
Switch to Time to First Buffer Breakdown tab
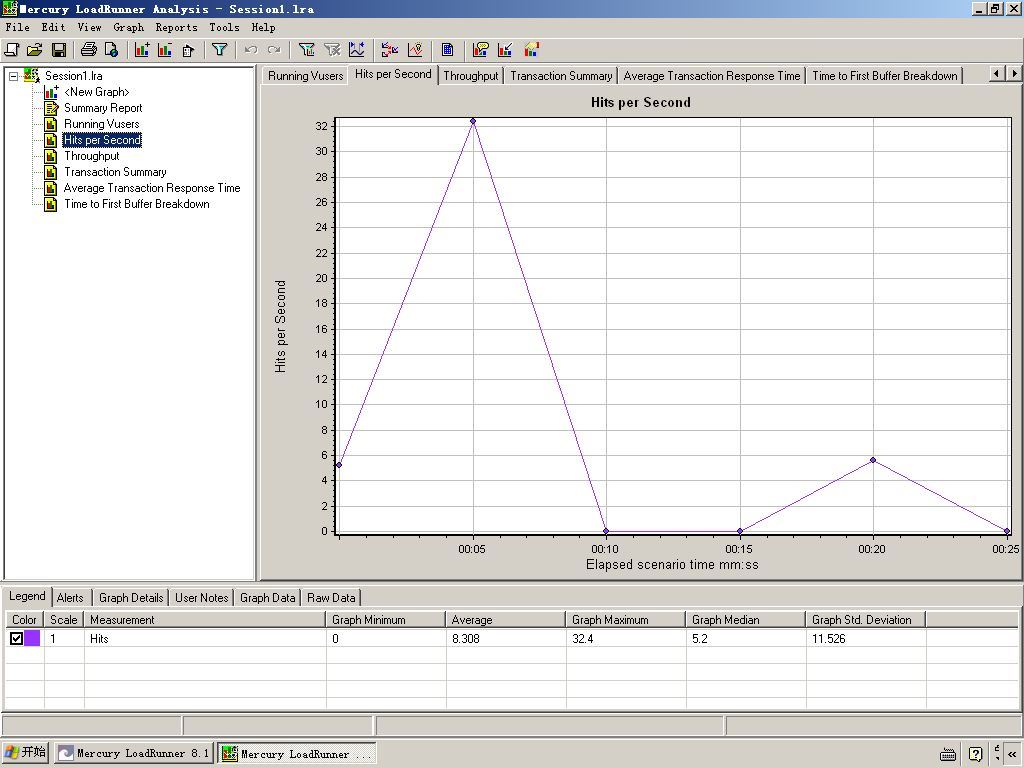pyautogui.click(x=884, y=76)
